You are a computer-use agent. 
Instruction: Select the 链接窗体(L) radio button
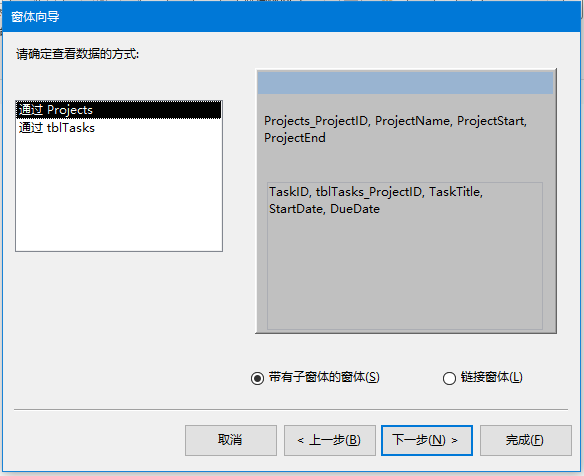[x=449, y=378]
